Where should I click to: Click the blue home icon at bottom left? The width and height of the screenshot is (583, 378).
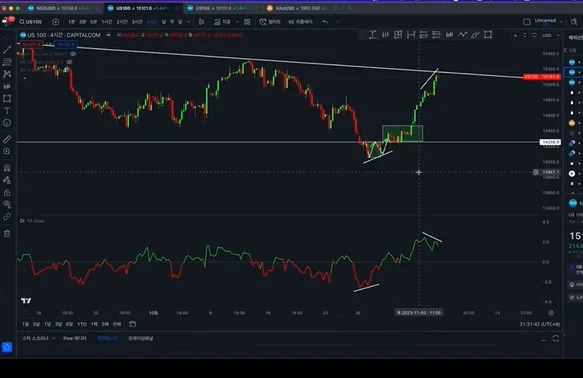tap(7, 347)
